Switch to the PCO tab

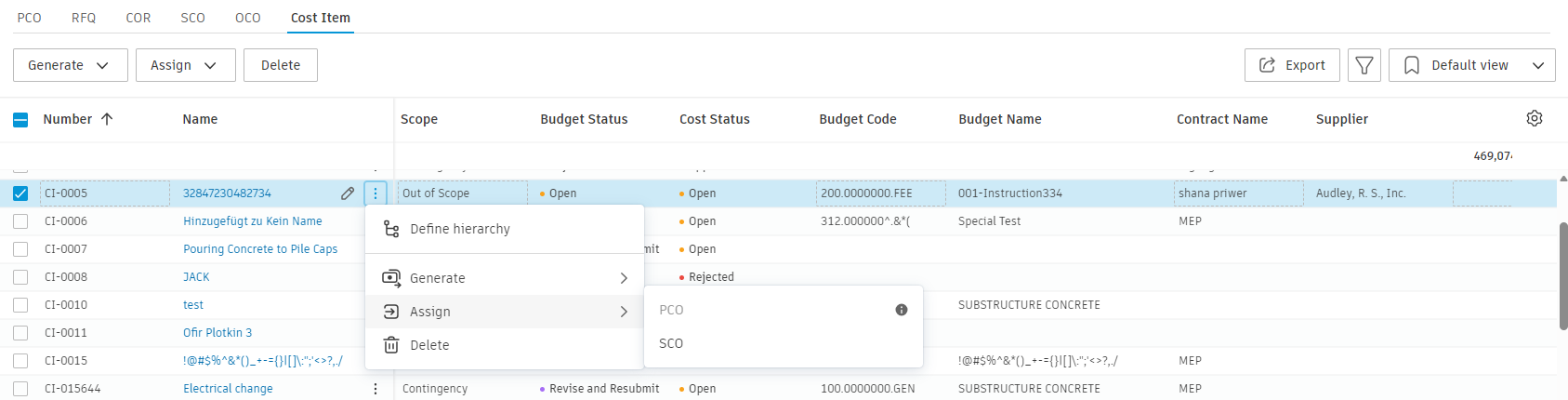pos(30,18)
